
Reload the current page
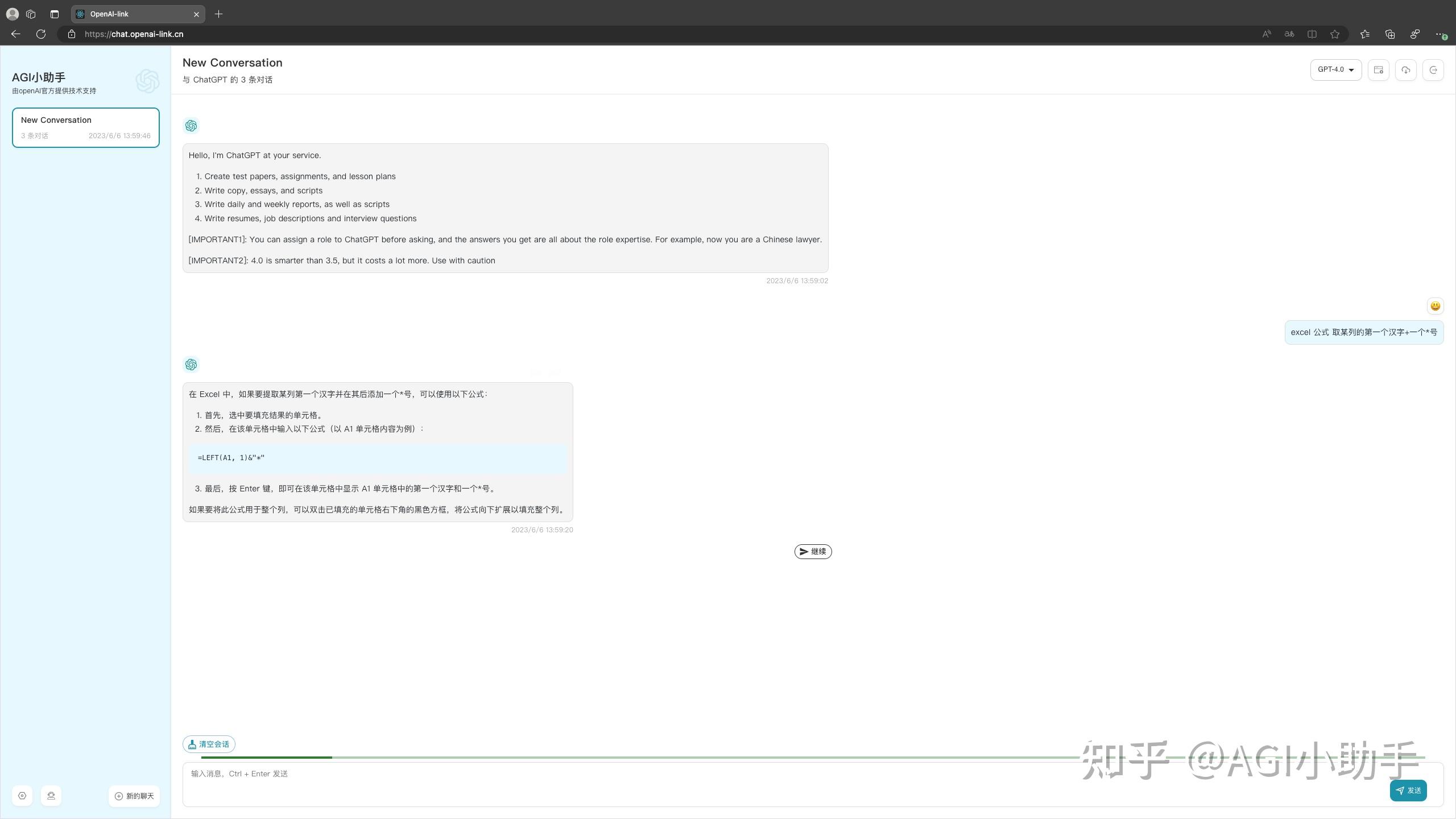tap(41, 34)
